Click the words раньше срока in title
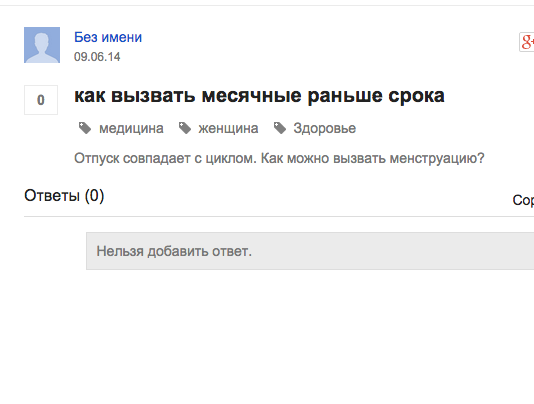 tap(376, 96)
